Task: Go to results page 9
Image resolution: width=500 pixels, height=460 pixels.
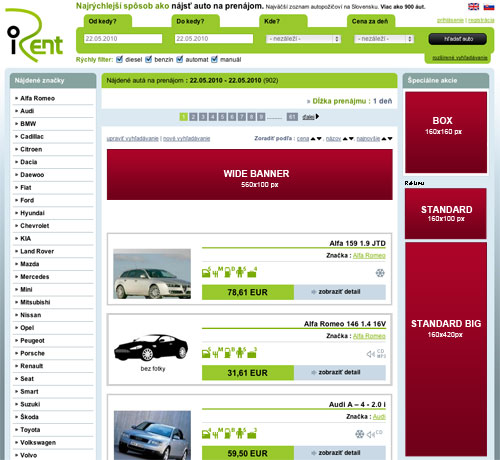Action: point(261,117)
